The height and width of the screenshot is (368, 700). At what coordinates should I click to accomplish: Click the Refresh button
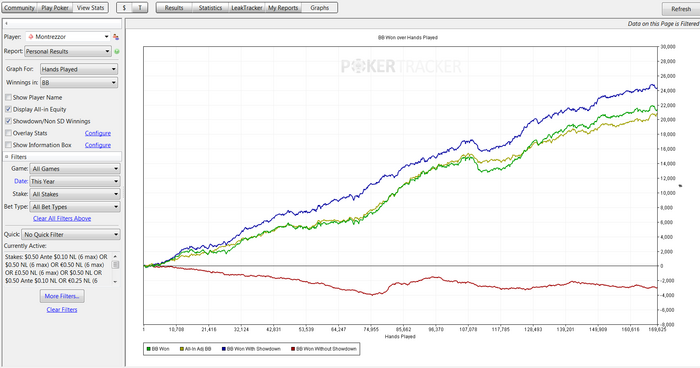[x=681, y=9]
